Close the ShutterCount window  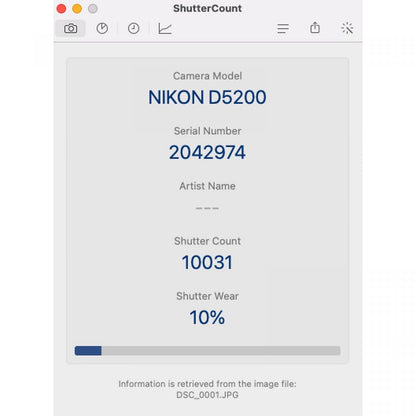[x=61, y=9]
